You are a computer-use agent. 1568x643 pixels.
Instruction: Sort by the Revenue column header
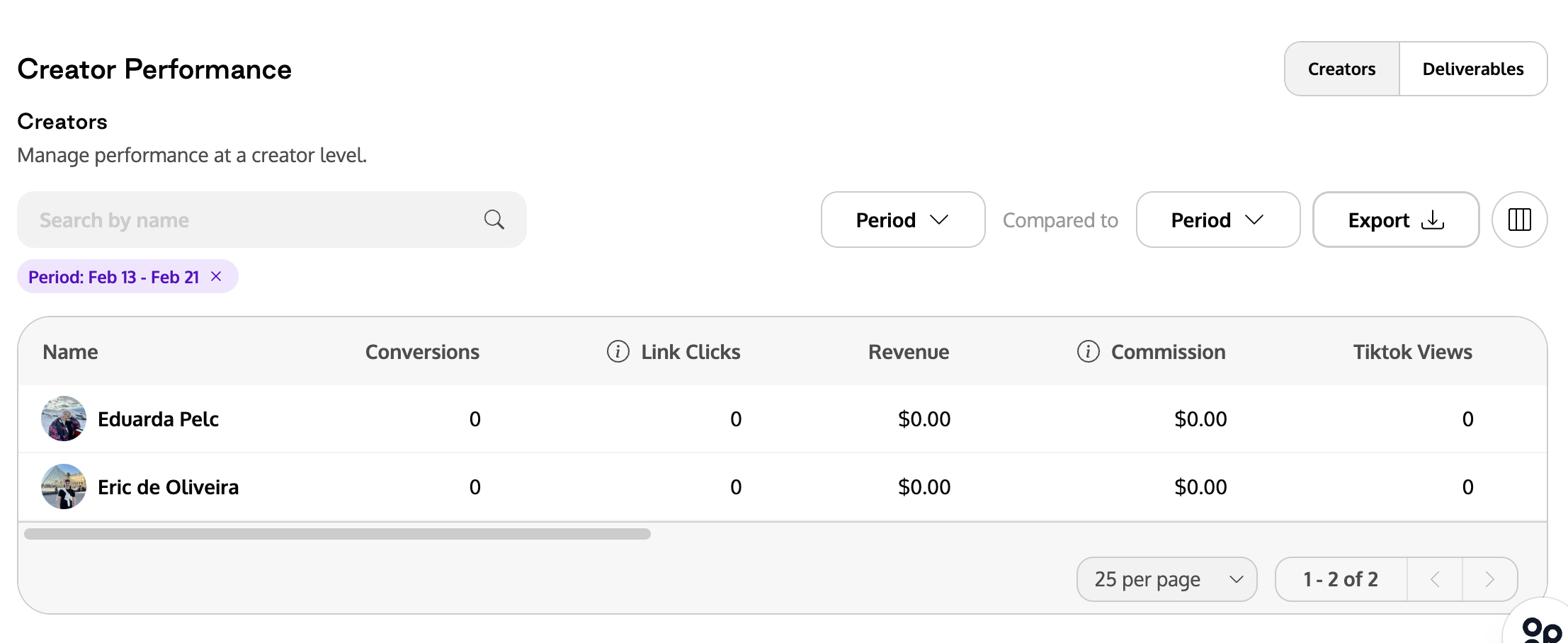(x=909, y=352)
